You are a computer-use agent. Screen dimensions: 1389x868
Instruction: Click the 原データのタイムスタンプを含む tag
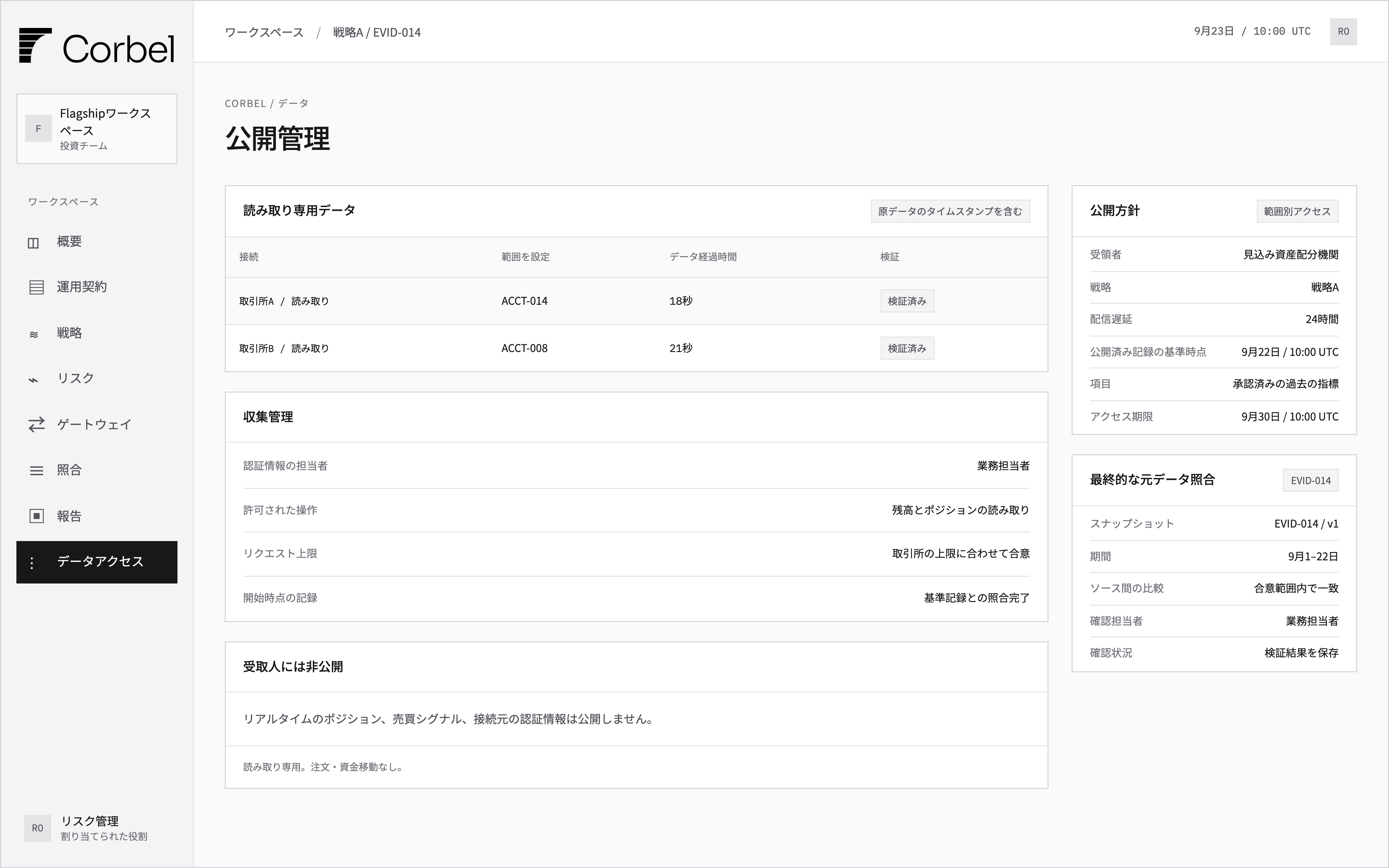pos(950,211)
